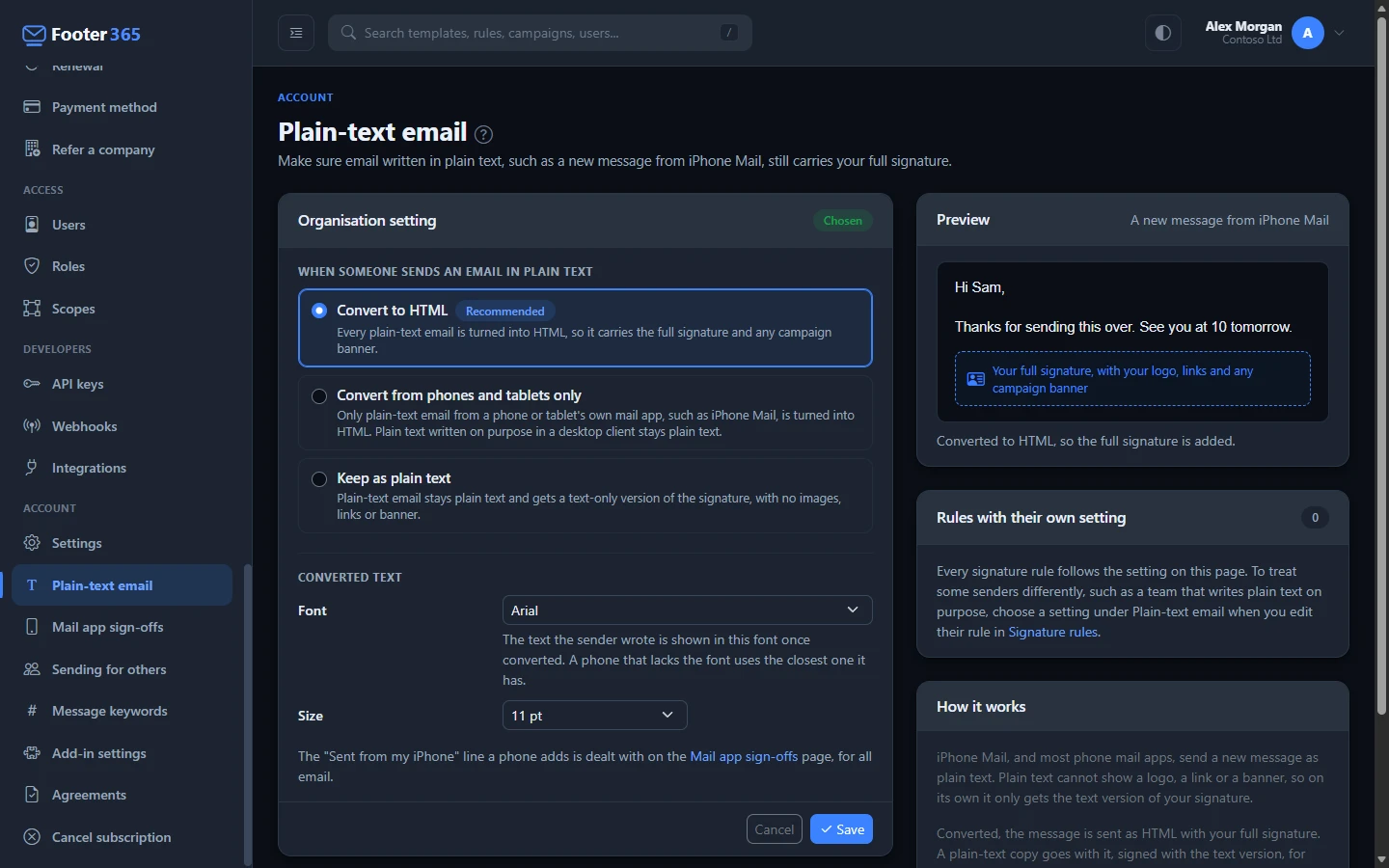Switch the dark/light theme icon
The height and width of the screenshot is (868, 1389).
click(x=1163, y=33)
